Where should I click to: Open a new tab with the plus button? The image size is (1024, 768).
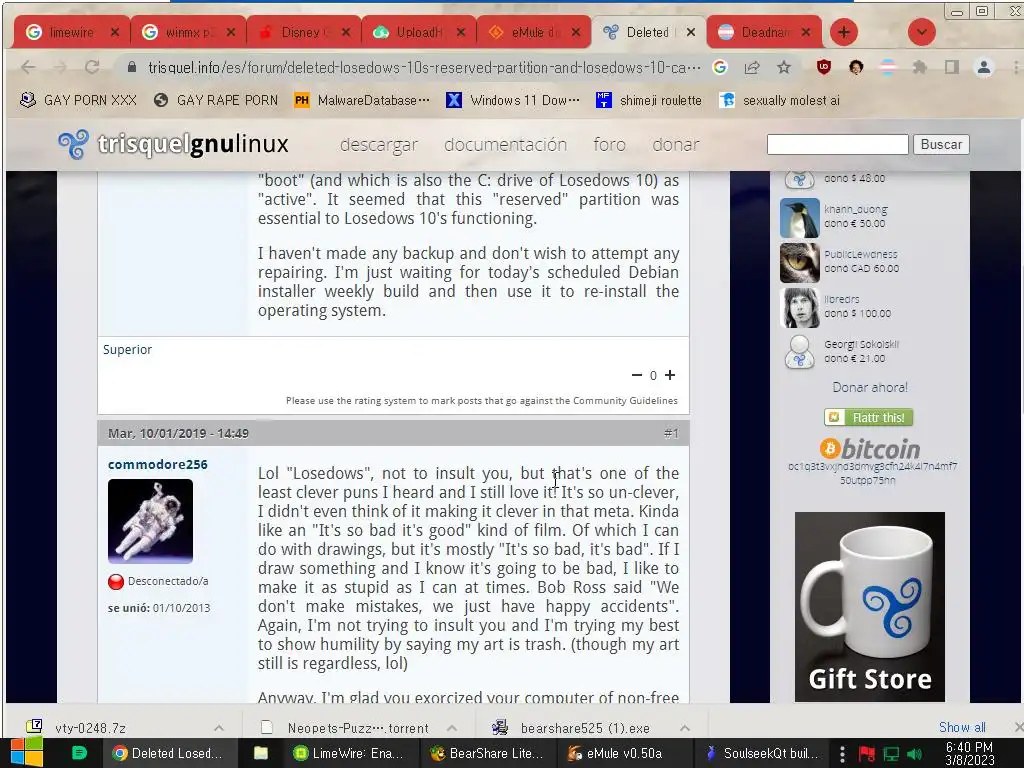click(844, 32)
